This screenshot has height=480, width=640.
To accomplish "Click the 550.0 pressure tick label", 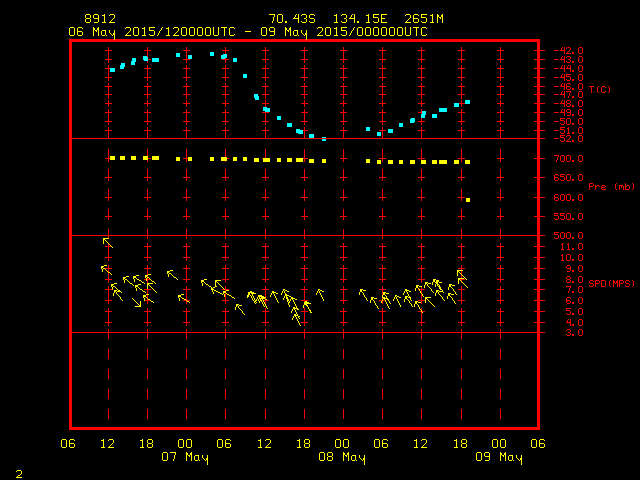I will point(568,217).
